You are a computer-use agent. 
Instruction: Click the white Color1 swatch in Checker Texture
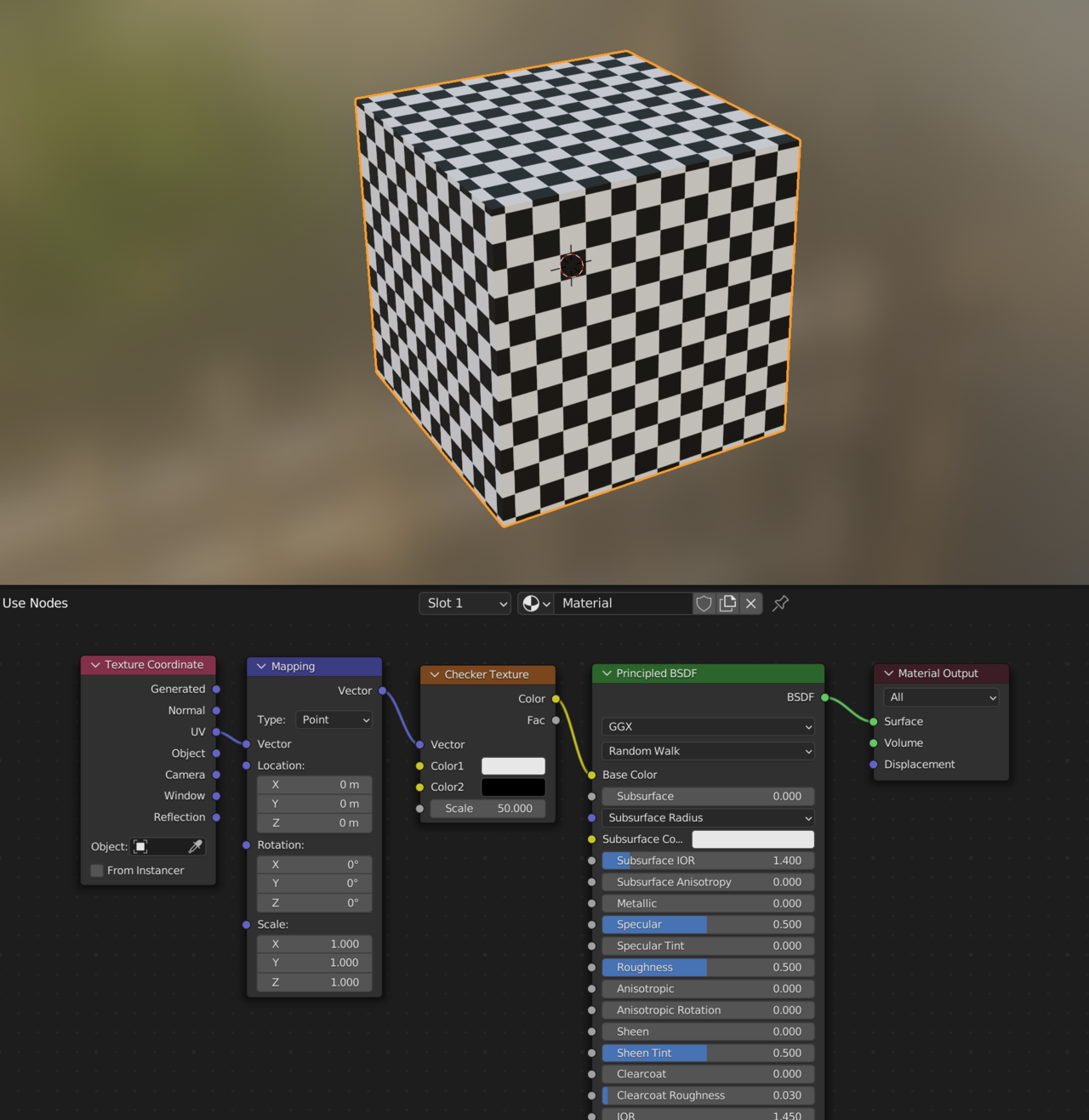click(x=513, y=765)
